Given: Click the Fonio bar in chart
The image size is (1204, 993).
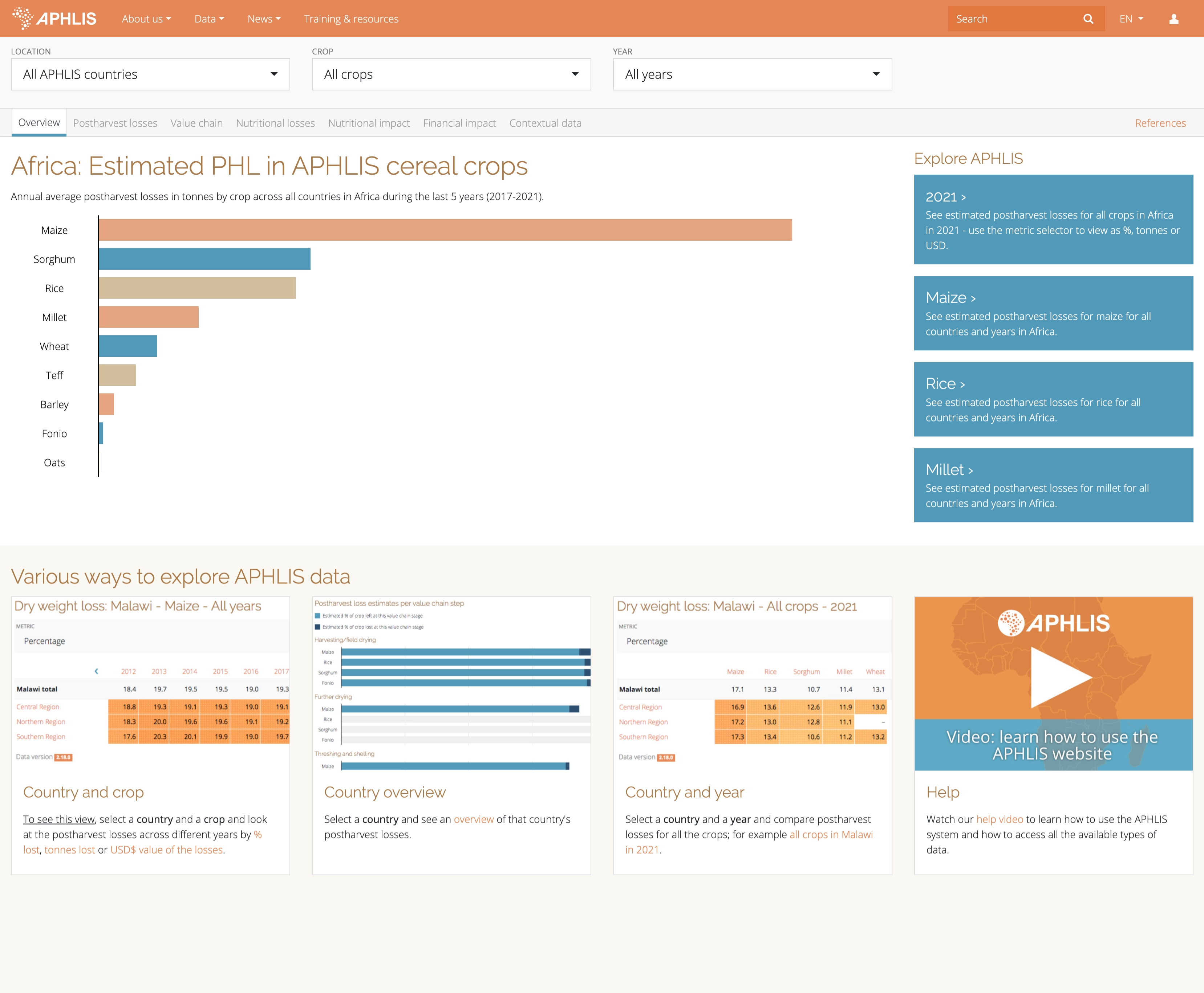Looking at the screenshot, I should [101, 434].
